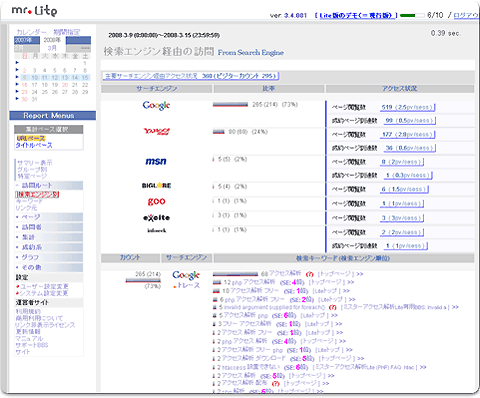Click the red (?) icon on the foreach keyword row

(x=332, y=307)
